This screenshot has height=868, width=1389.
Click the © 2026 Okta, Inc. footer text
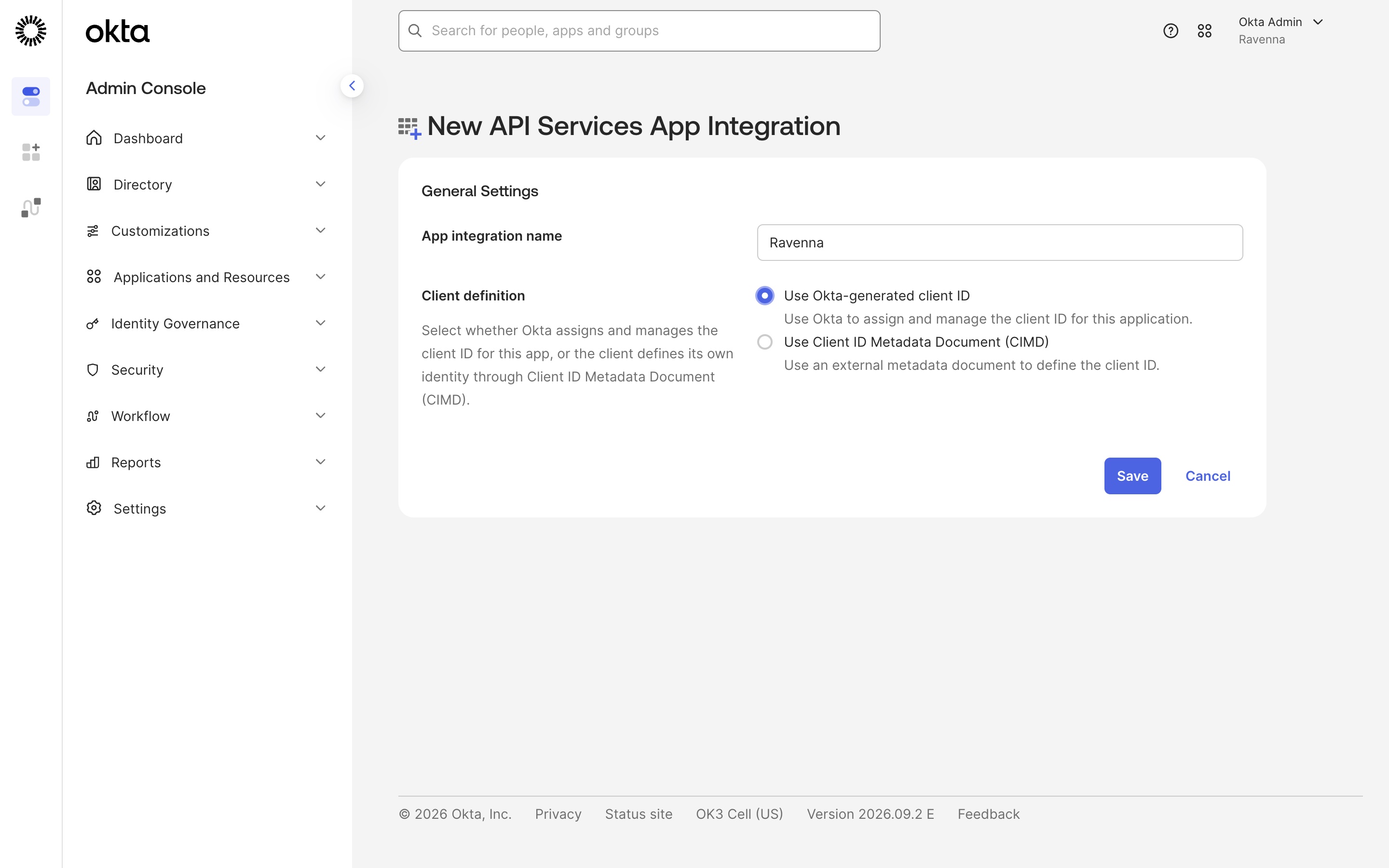coord(455,814)
